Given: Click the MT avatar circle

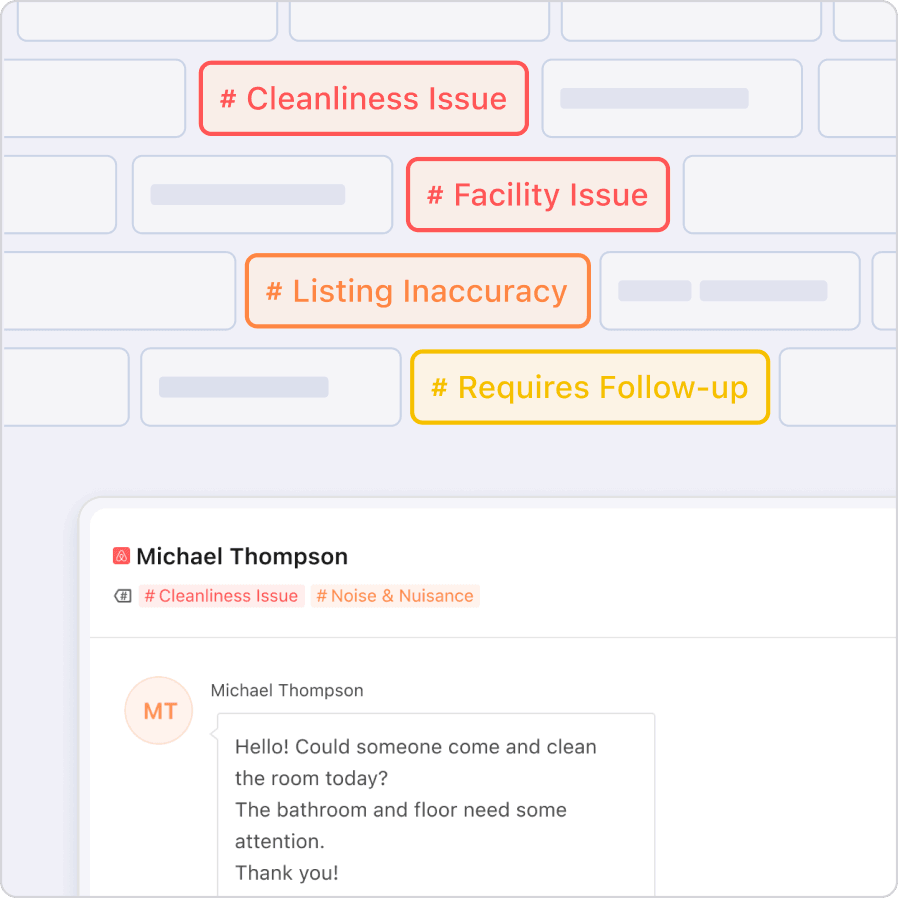Looking at the screenshot, I should tap(158, 711).
